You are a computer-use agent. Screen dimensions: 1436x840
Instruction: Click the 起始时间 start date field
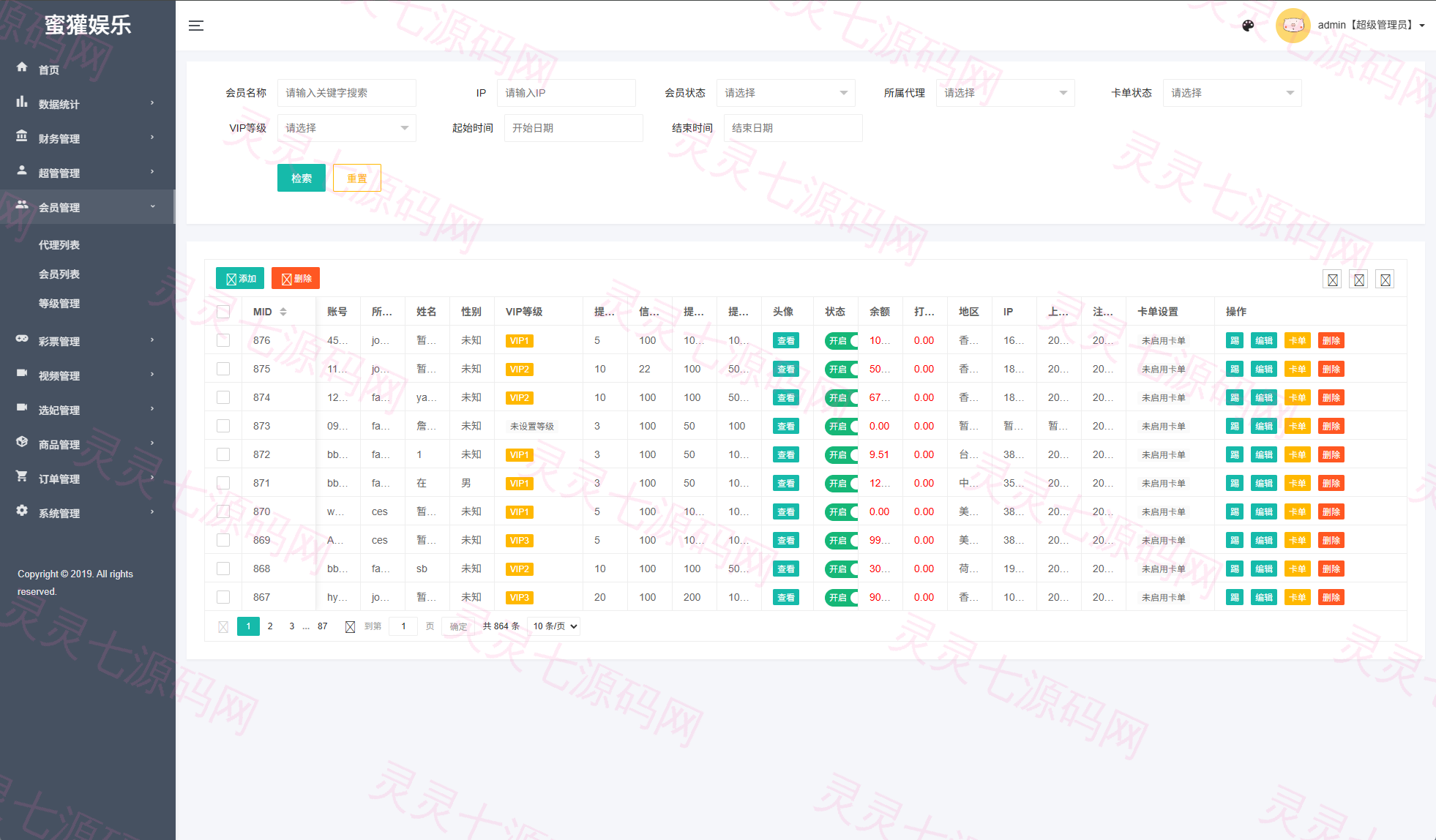(x=573, y=128)
